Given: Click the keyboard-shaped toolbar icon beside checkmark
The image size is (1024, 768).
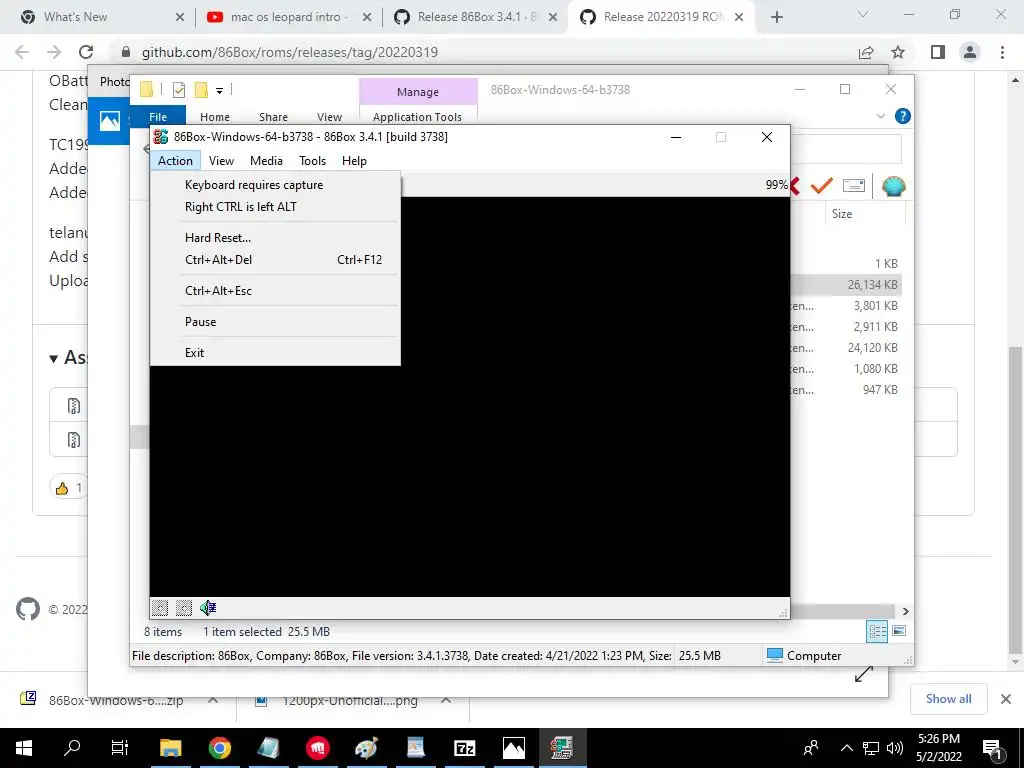Looking at the screenshot, I should click(854, 186).
